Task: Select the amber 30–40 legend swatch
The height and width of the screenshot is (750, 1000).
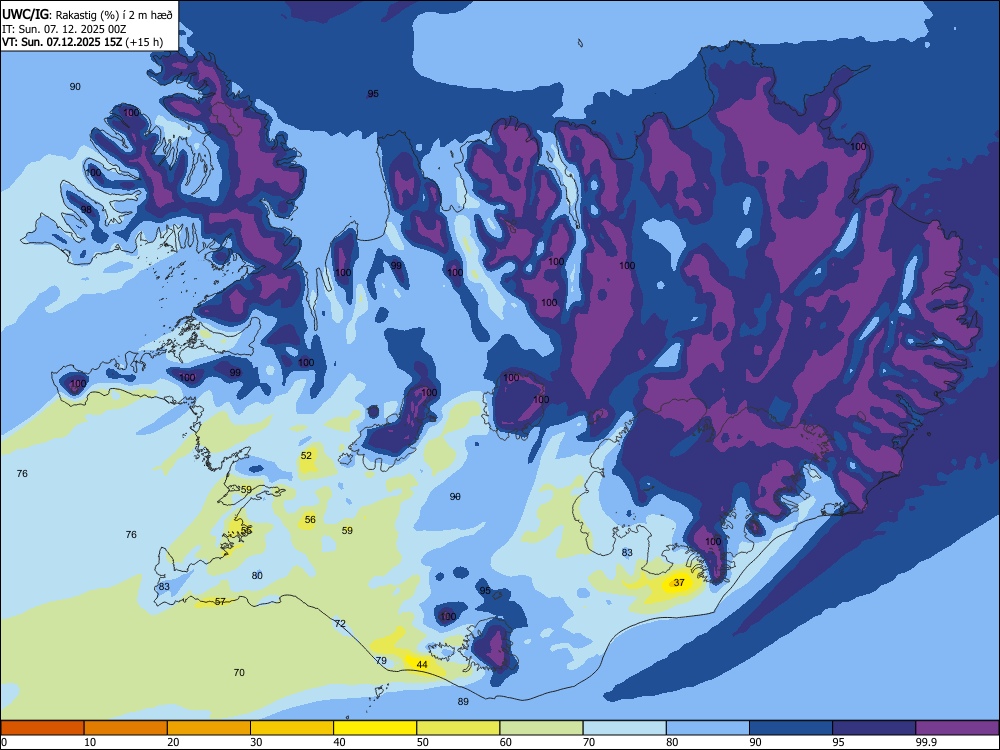Action: (292, 728)
